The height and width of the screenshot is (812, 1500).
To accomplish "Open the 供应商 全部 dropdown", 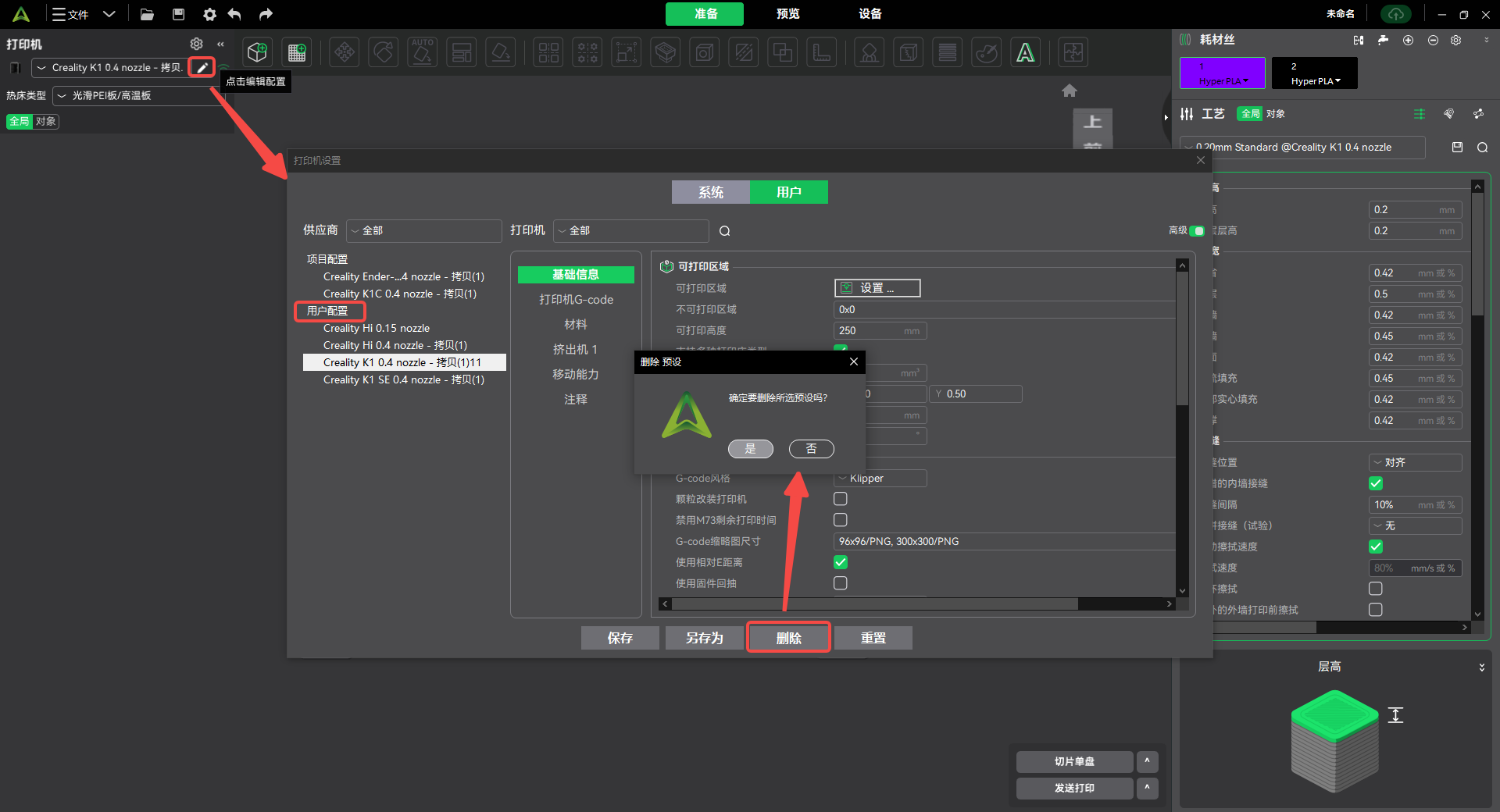I will coord(424,230).
